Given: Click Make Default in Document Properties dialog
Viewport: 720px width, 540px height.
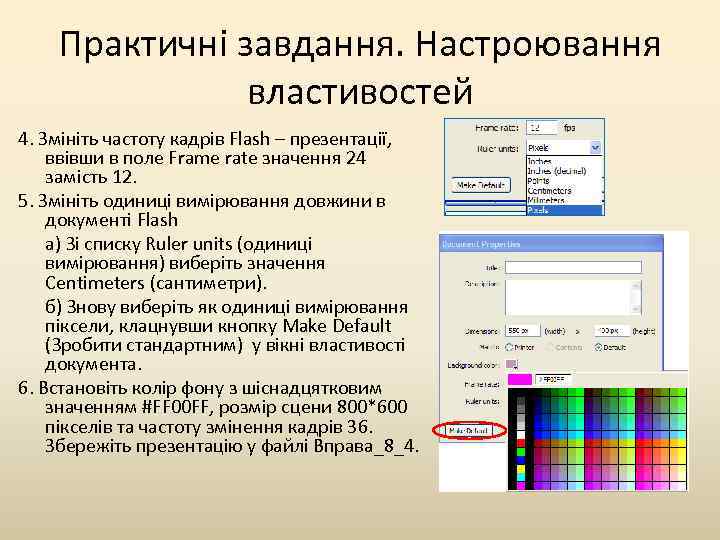Looking at the screenshot, I should coord(468,431).
